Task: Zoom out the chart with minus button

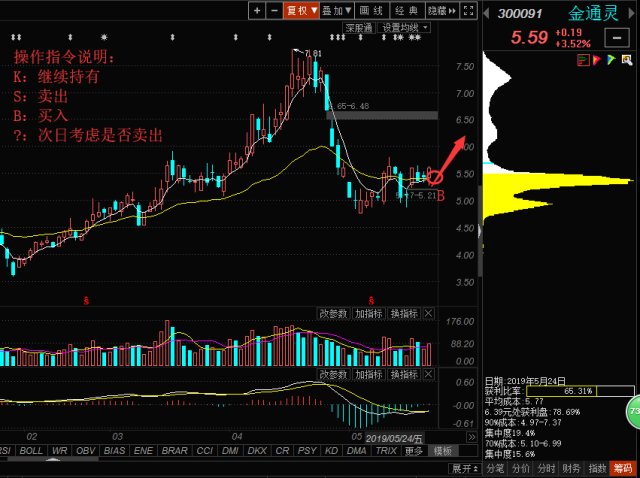Action: [x=274, y=11]
